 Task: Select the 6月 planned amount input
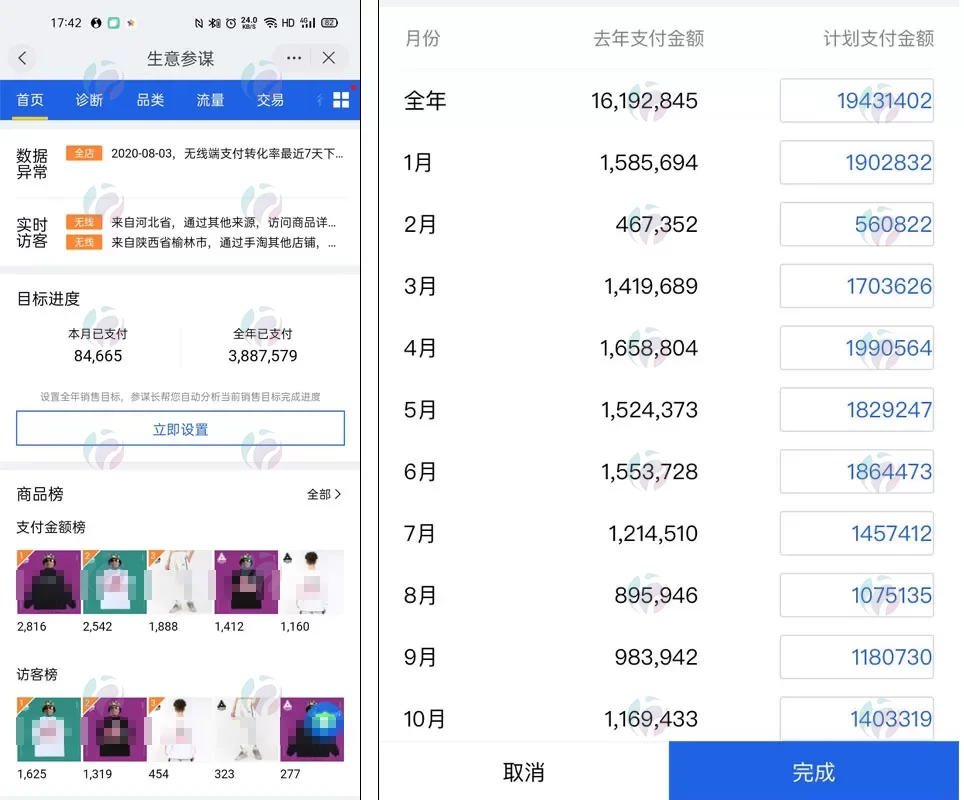(x=857, y=472)
